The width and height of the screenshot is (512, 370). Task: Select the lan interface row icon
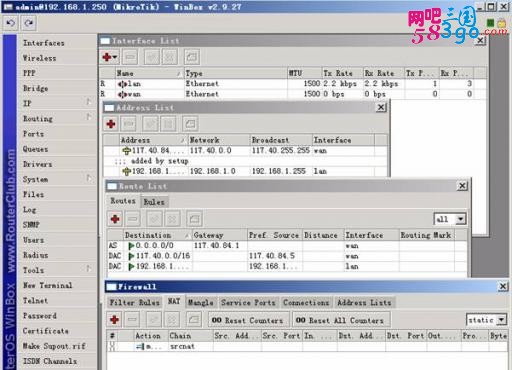[122, 84]
